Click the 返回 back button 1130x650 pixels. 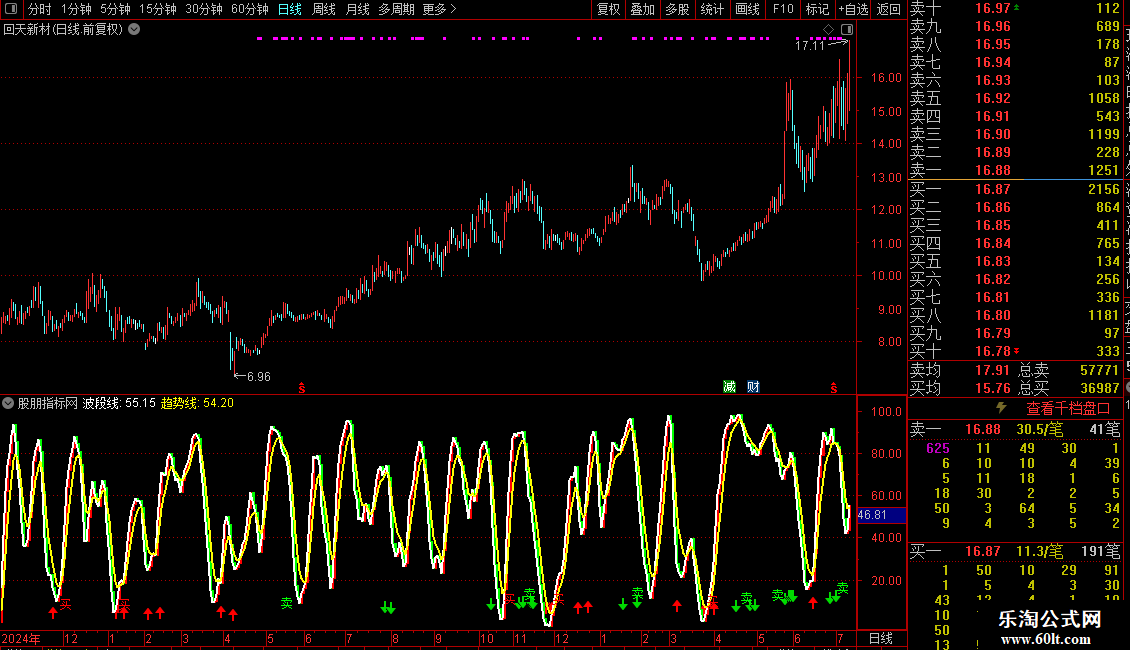click(889, 9)
